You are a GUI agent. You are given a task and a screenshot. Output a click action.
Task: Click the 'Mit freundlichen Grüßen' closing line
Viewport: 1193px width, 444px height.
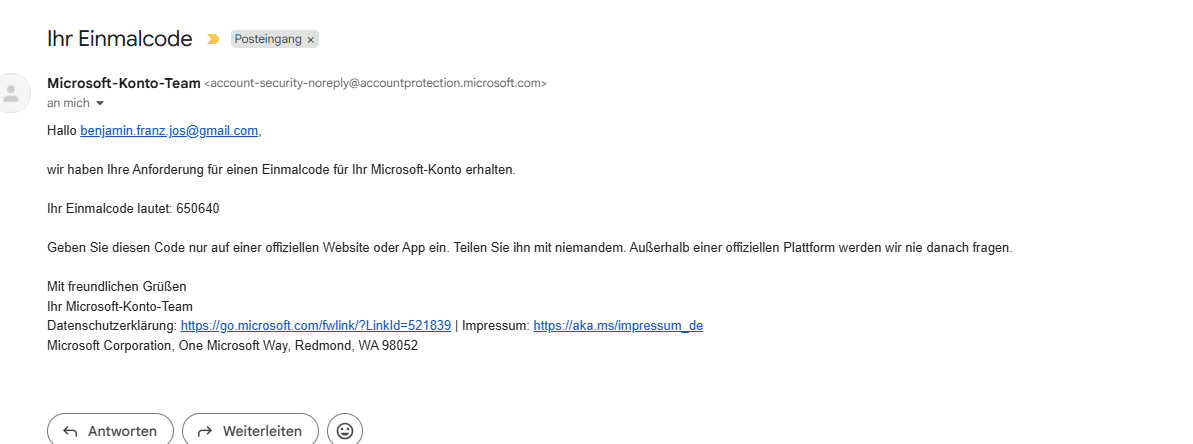pyautogui.click(x=117, y=286)
